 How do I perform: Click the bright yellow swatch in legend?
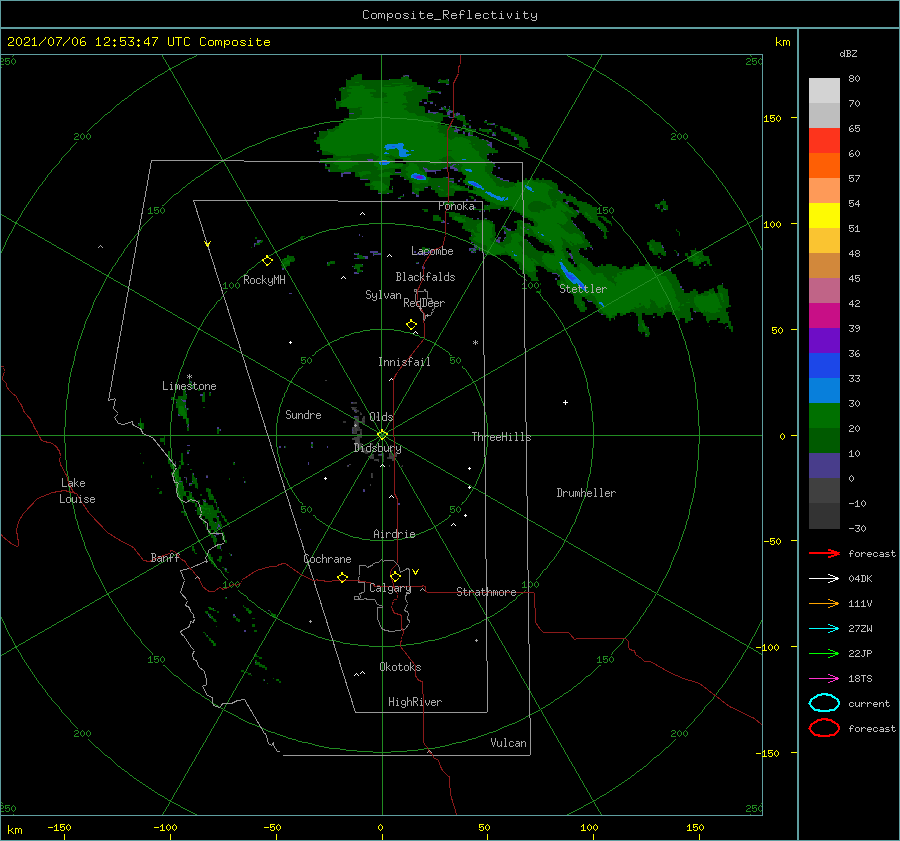pos(824,215)
